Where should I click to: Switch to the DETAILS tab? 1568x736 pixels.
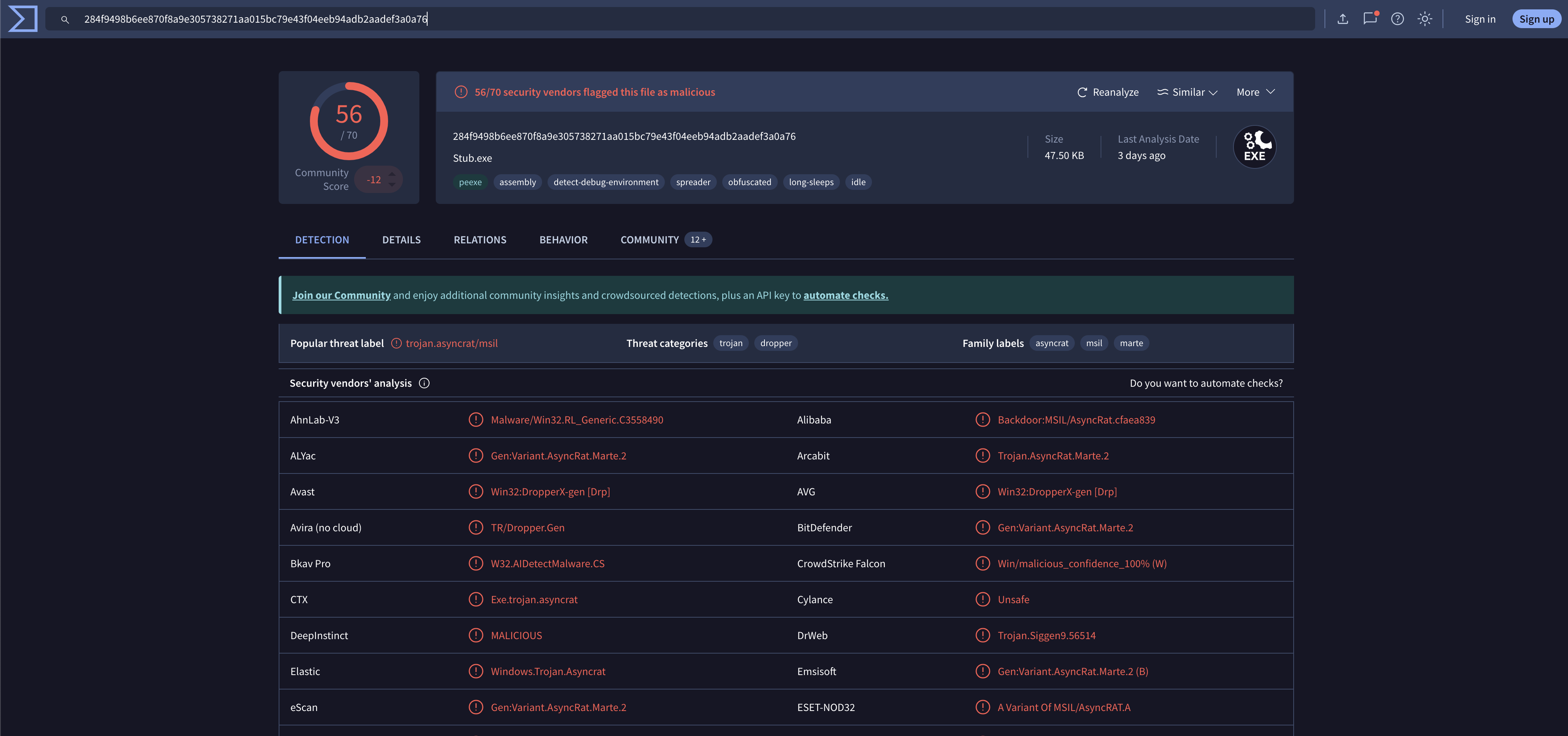[401, 239]
